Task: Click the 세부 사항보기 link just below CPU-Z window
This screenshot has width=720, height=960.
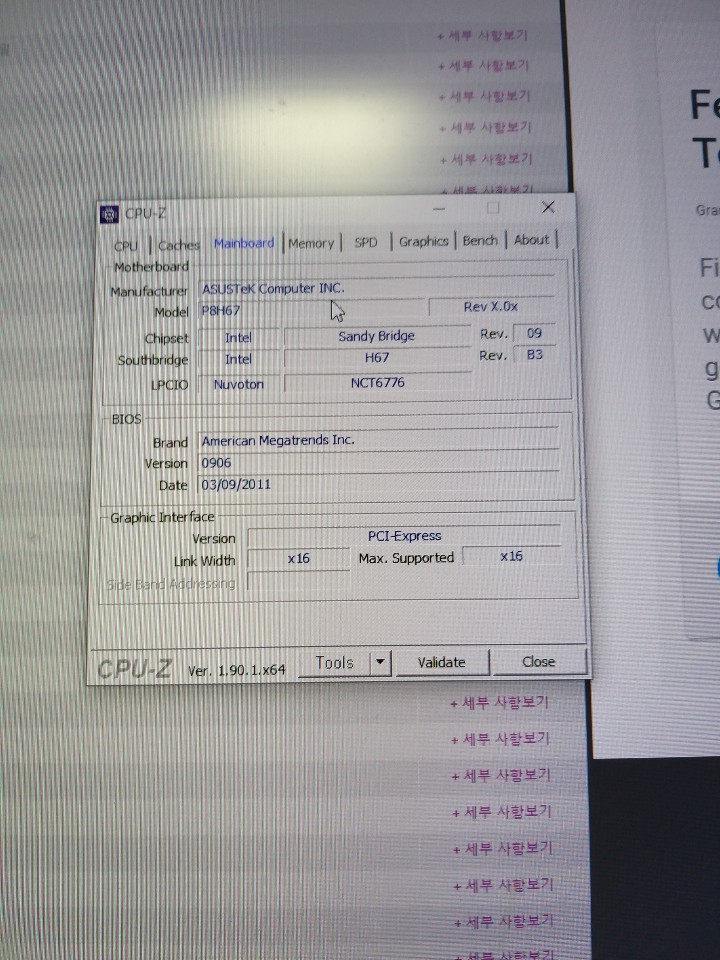Action: coord(500,703)
